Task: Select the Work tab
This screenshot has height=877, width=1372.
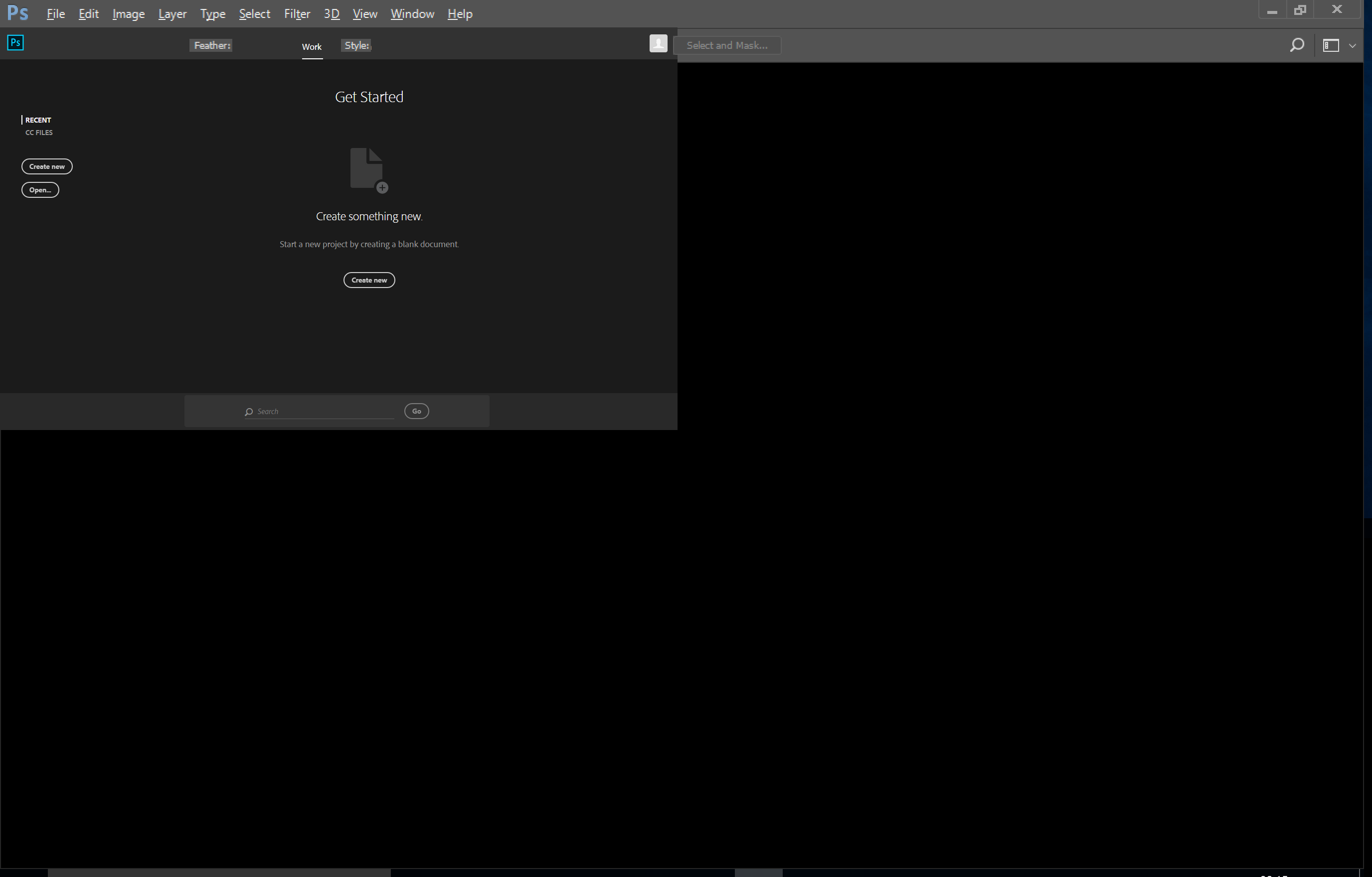Action: point(311,45)
